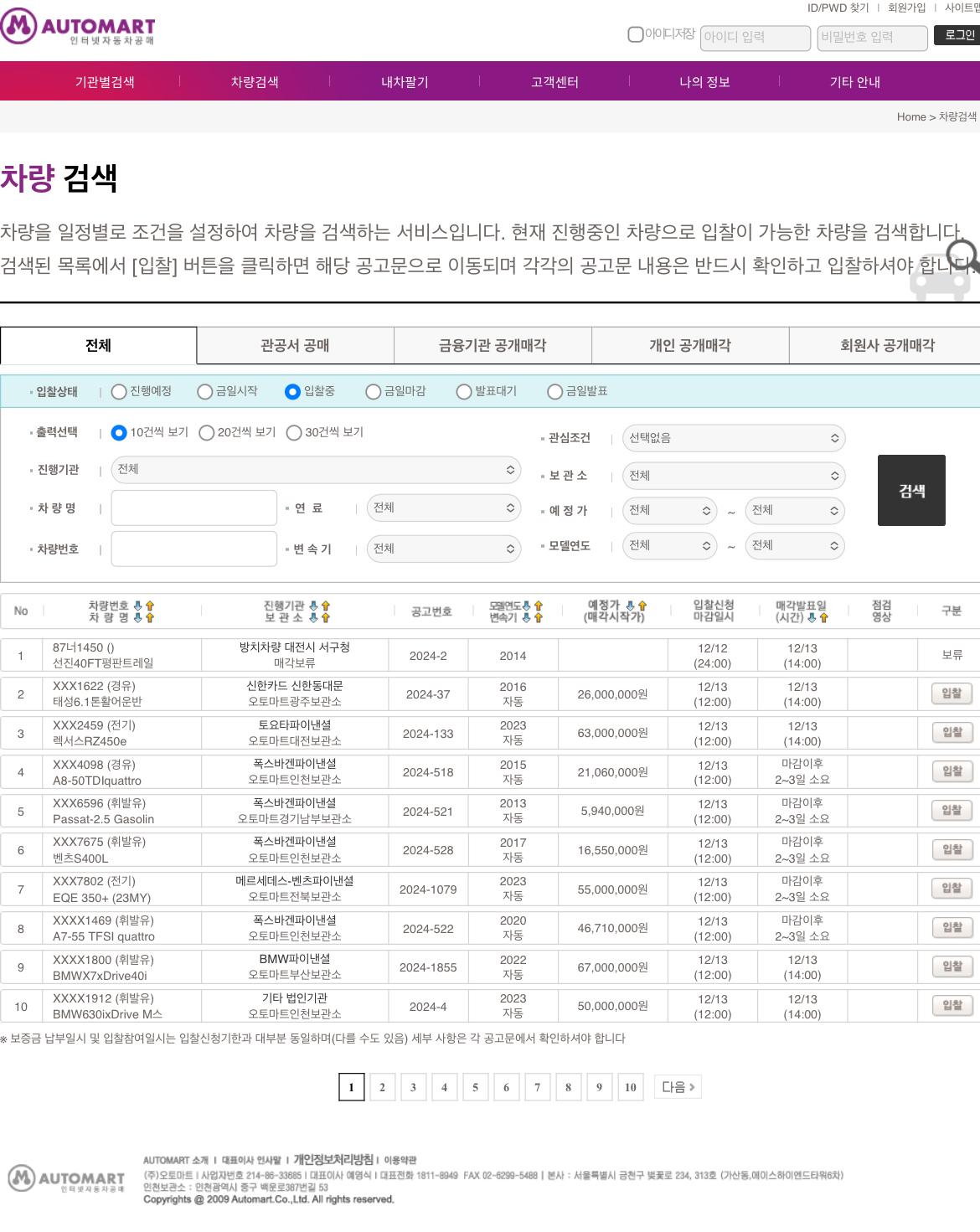Image resolution: width=980 pixels, height=1232 pixels.
Task: Sort 모델연도 with the blue down arrow
Action: point(527,606)
